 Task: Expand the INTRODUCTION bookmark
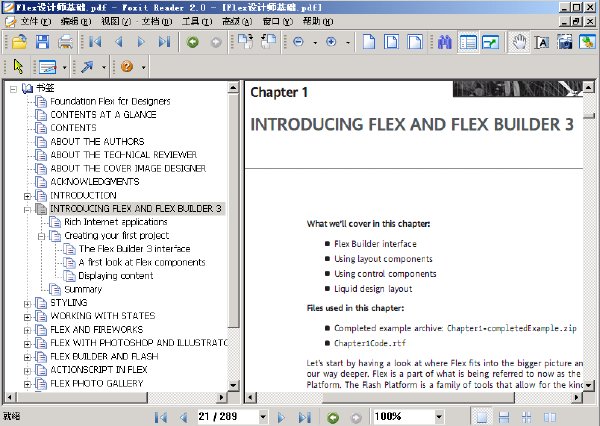pos(27,196)
